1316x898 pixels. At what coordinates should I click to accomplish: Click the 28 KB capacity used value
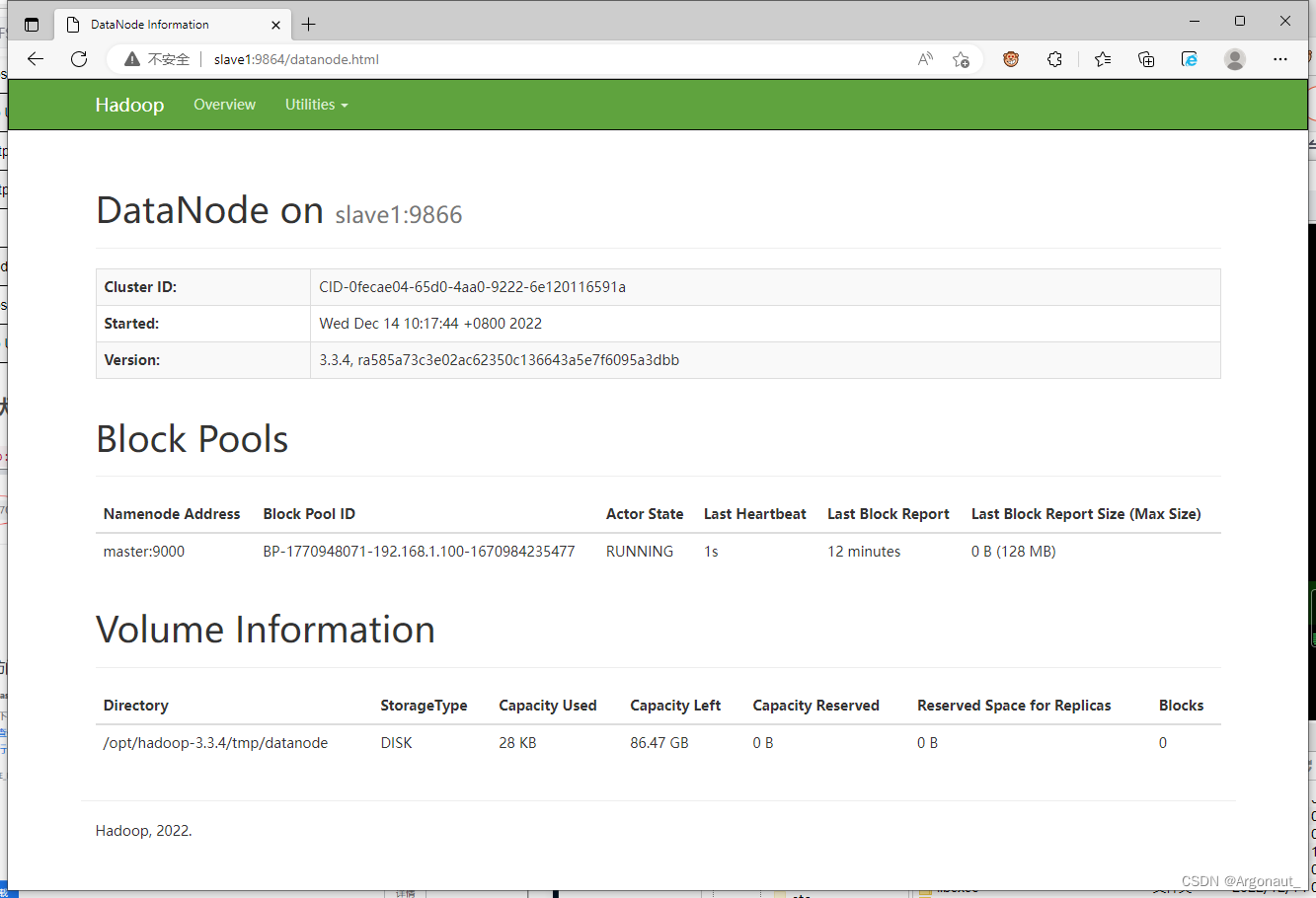pos(517,743)
